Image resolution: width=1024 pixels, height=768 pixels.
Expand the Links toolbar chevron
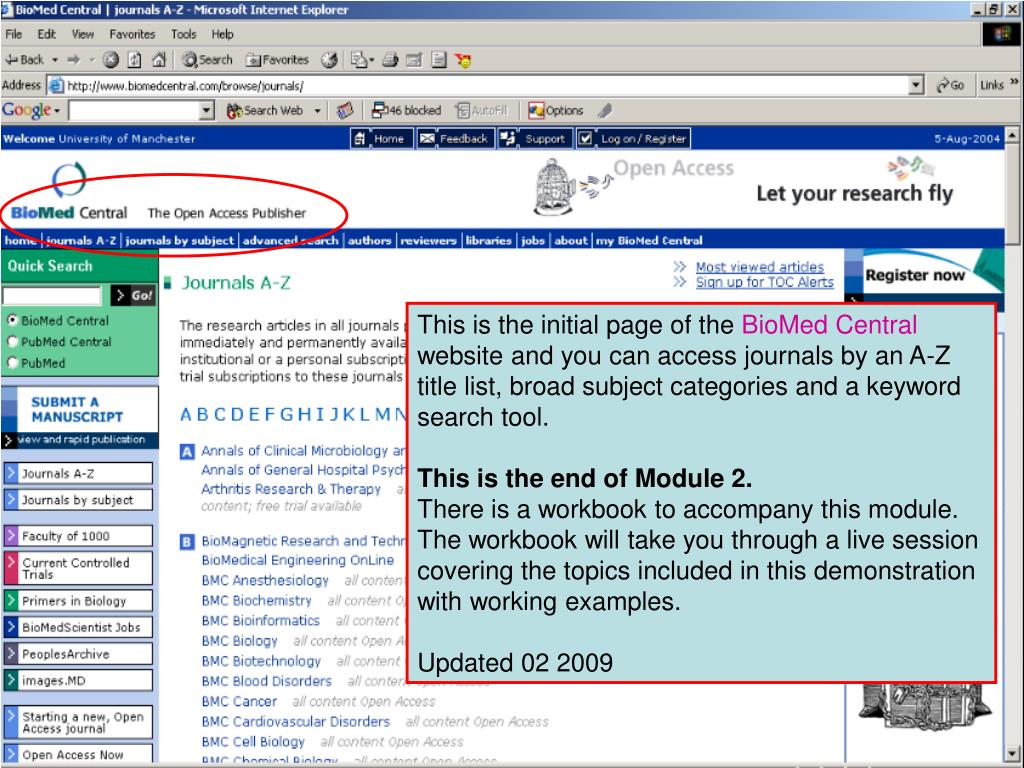coord(1014,83)
